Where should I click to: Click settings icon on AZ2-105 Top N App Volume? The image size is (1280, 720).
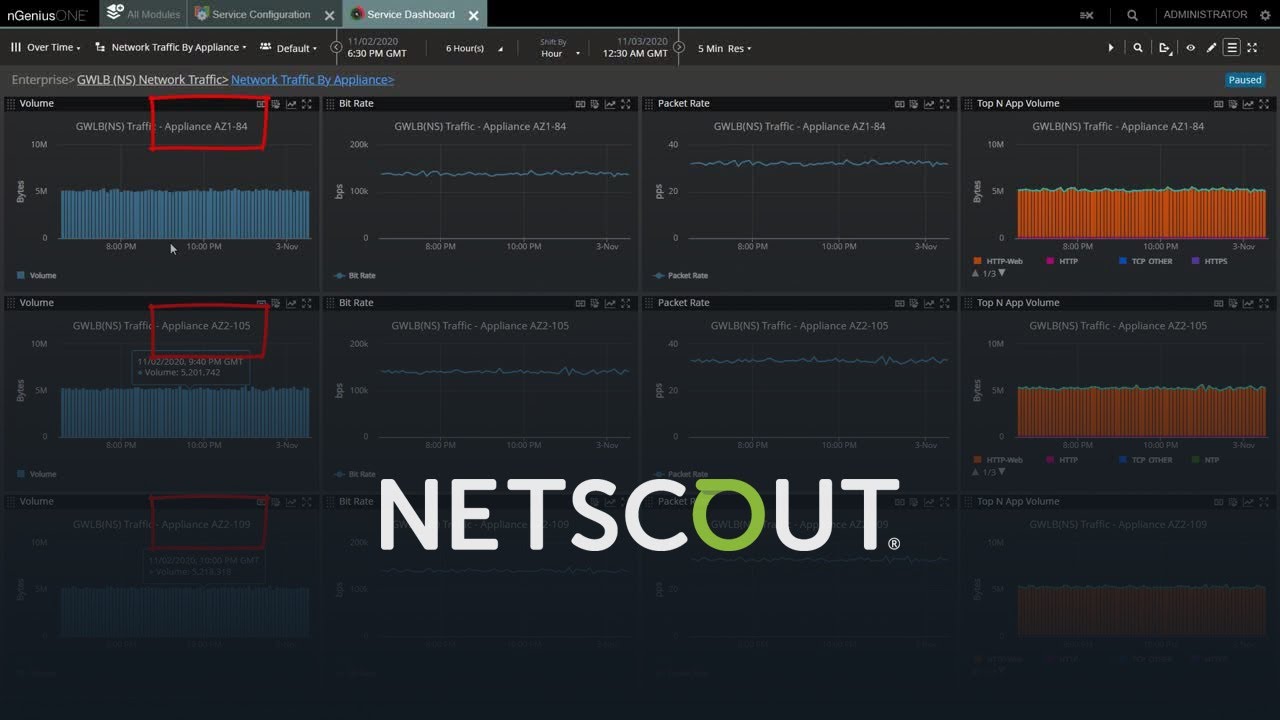1234,303
